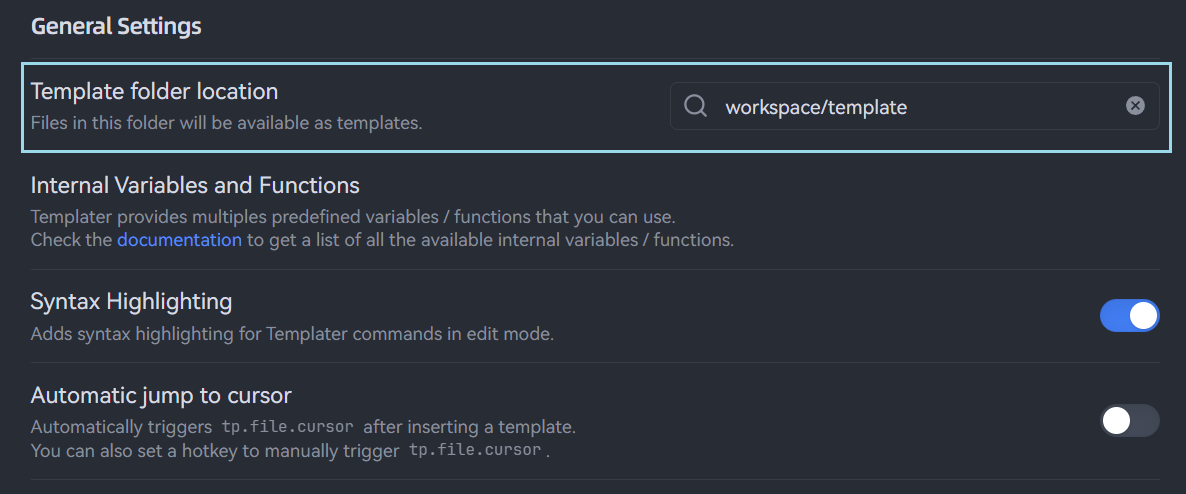Click tp.file.cursor code after 'manually trigger'
1186x494 pixels.
click(475, 450)
